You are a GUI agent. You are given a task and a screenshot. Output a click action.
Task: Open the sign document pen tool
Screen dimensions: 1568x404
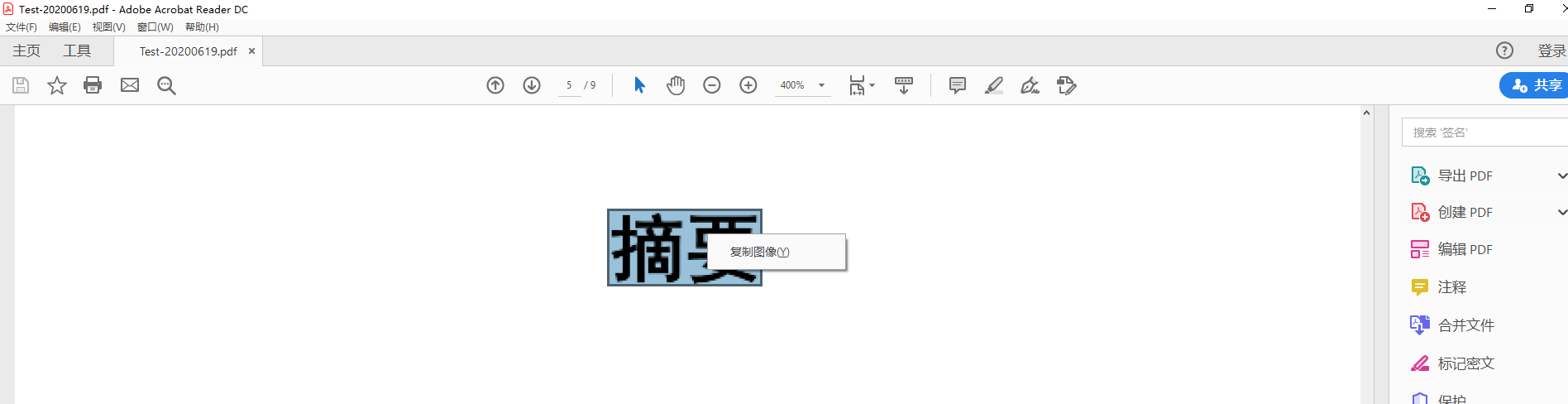pos(1030,85)
